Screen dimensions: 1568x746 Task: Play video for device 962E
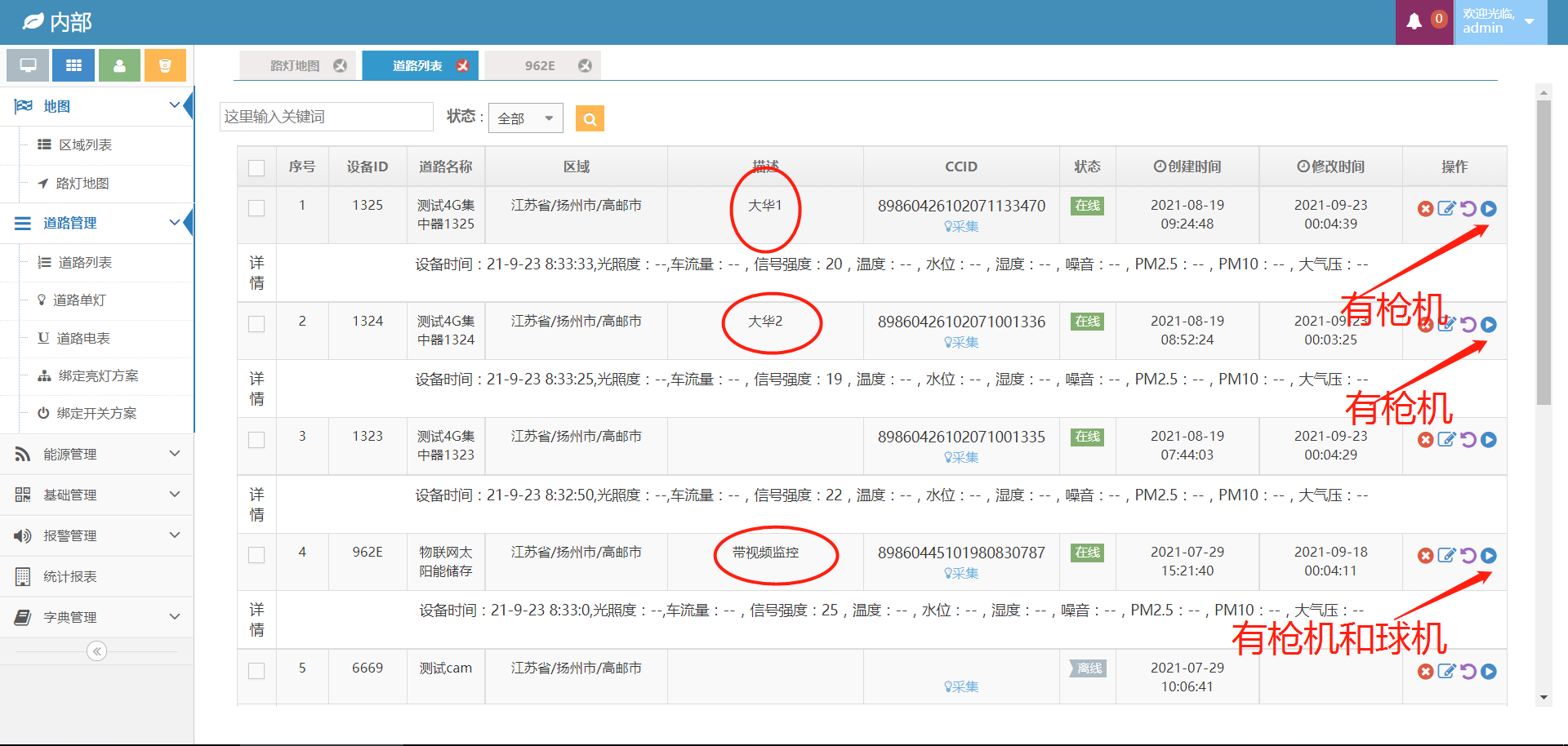point(1489,556)
